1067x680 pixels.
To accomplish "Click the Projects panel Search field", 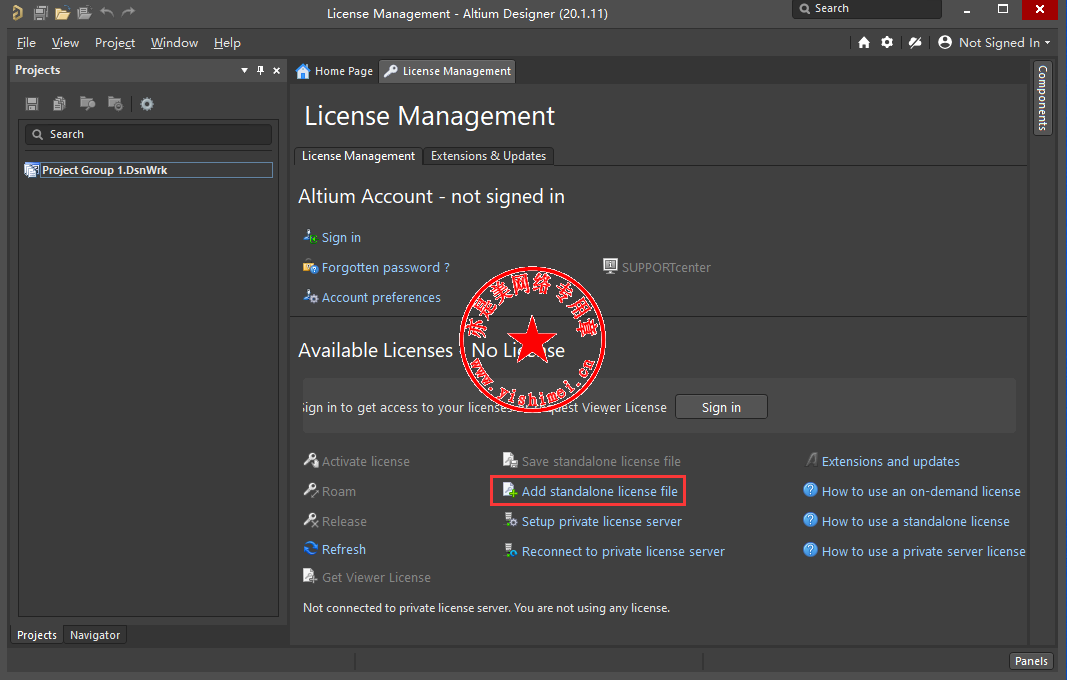I will pyautogui.click(x=148, y=134).
